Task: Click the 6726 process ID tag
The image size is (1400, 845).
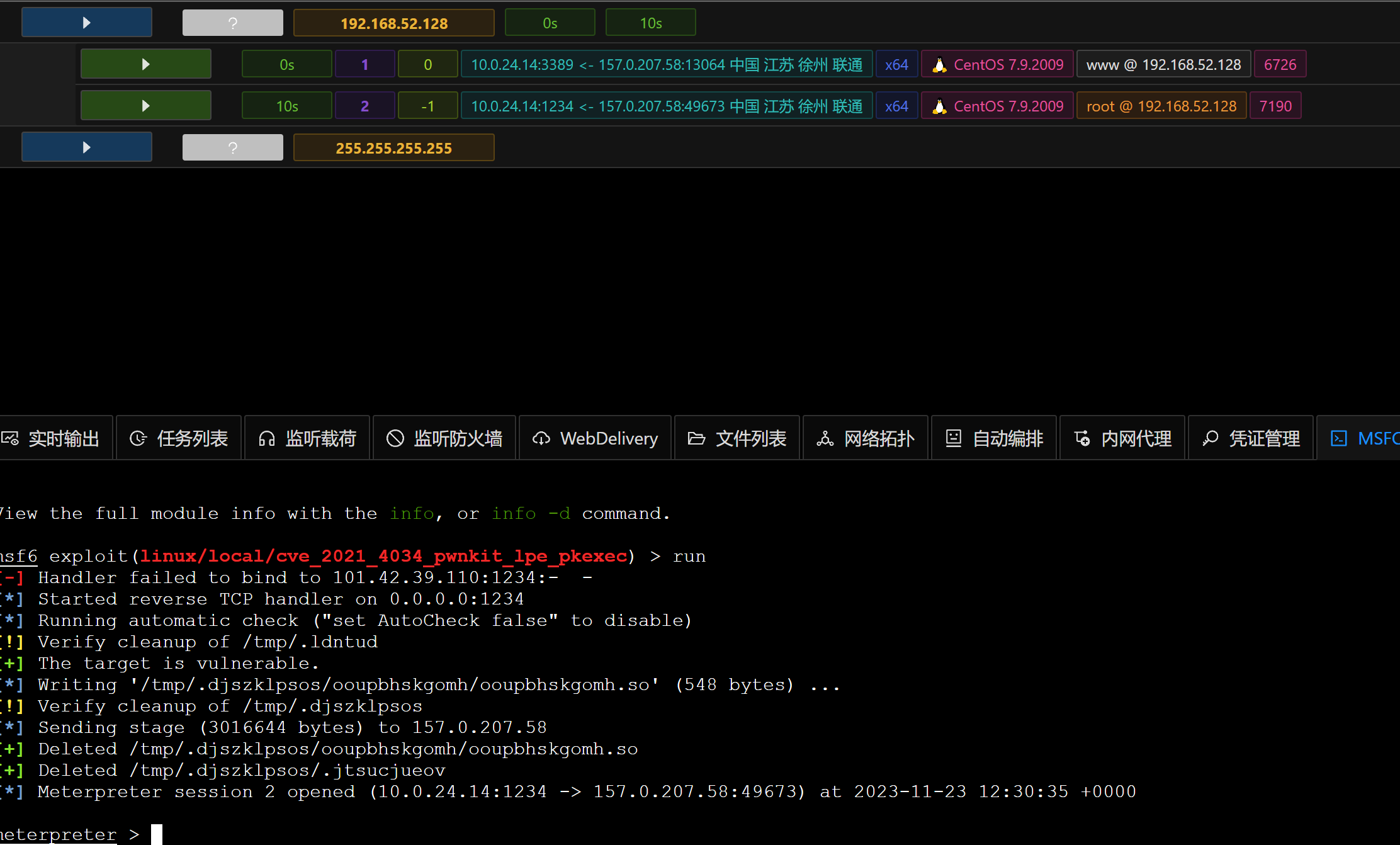Action: point(1280,64)
